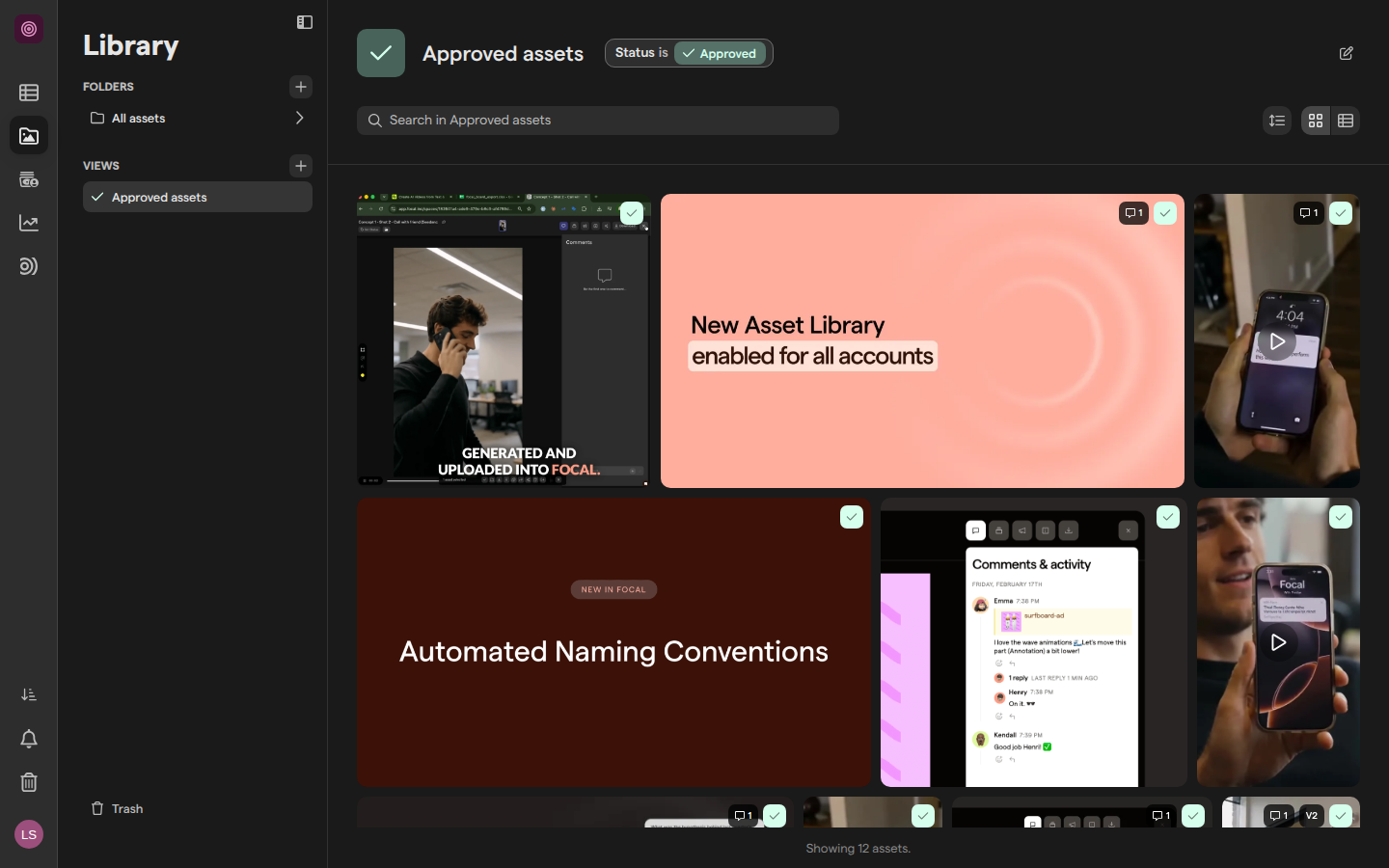The height and width of the screenshot is (868, 1389).
Task: Play the Focal phone video
Action: (1278, 642)
